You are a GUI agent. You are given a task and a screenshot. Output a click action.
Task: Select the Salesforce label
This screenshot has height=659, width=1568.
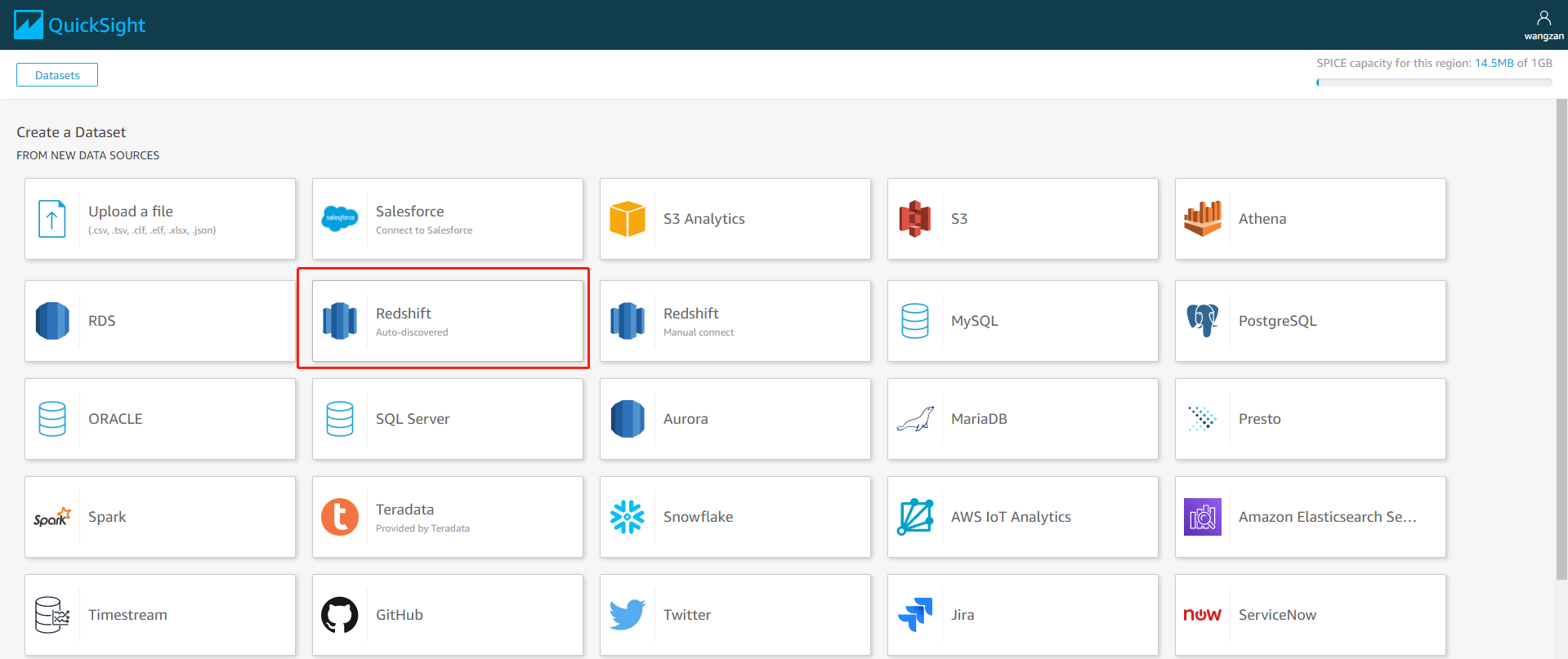410,212
